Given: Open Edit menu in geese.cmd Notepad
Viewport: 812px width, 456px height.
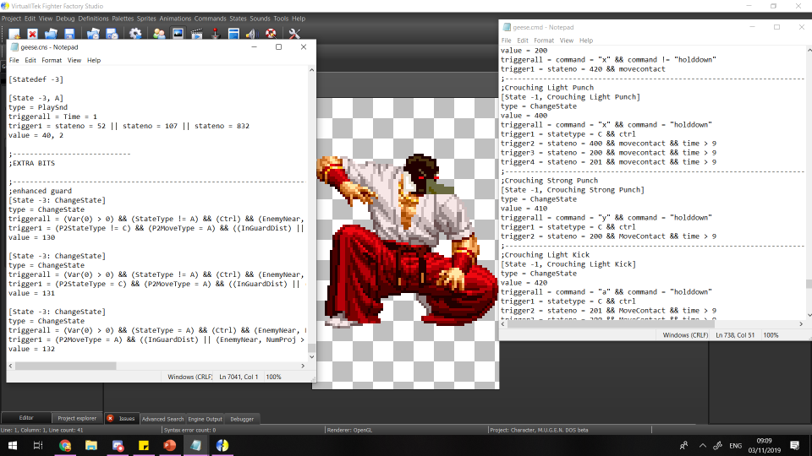Looking at the screenshot, I should point(523,40).
